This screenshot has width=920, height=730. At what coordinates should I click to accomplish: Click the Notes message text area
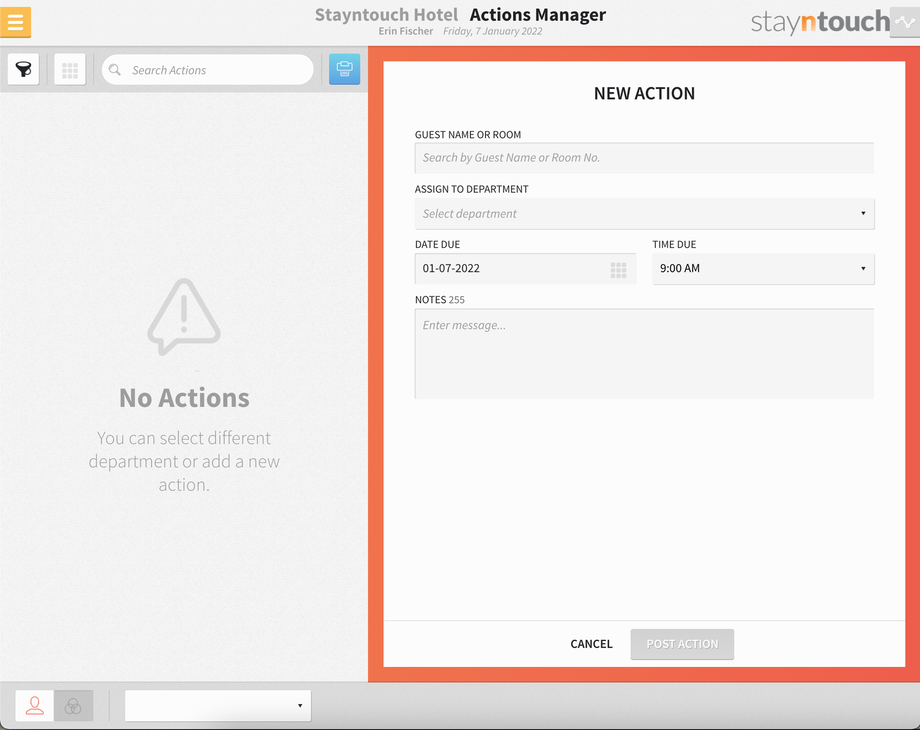[x=644, y=354]
